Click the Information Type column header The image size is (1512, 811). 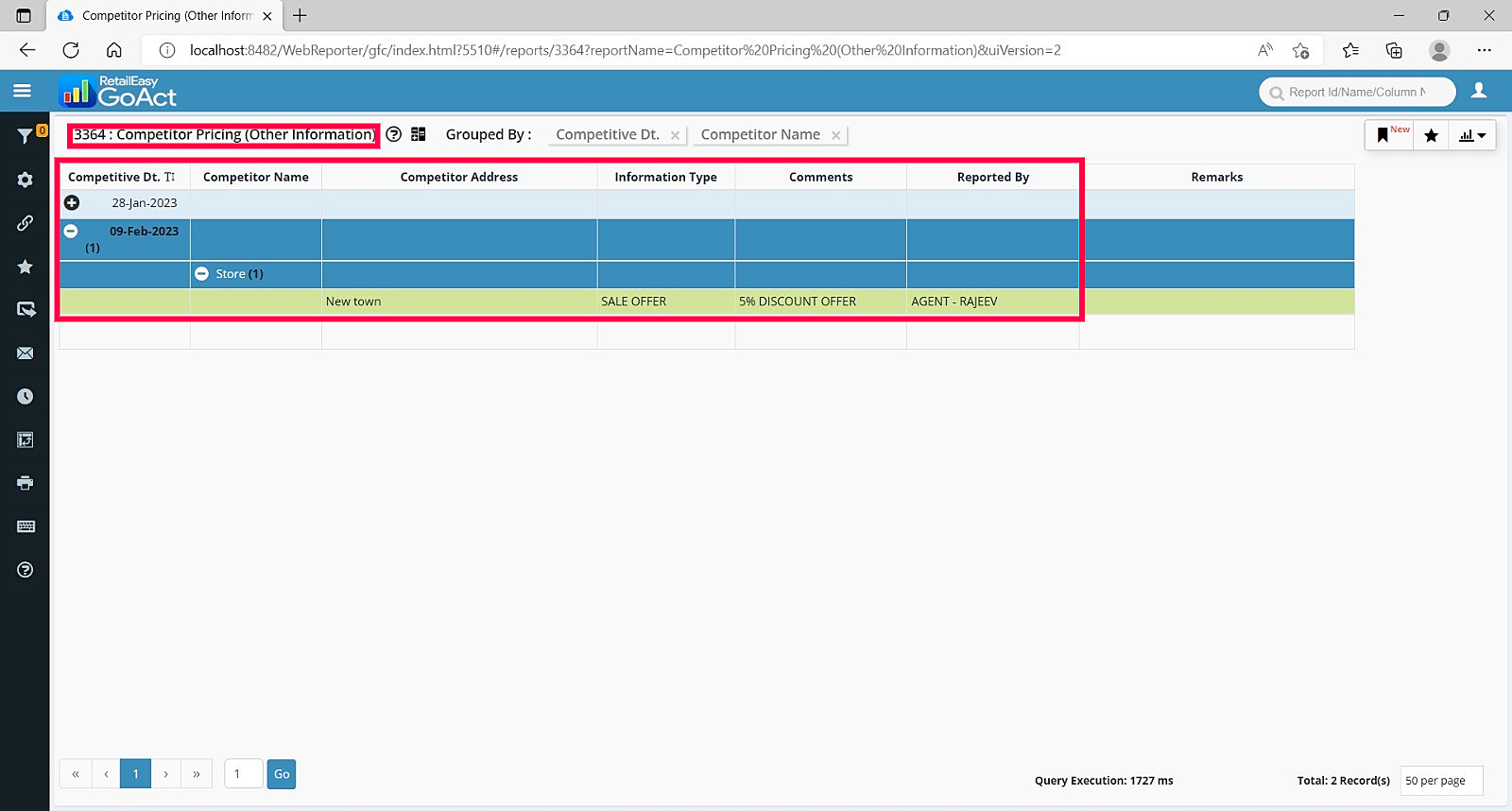tap(666, 177)
